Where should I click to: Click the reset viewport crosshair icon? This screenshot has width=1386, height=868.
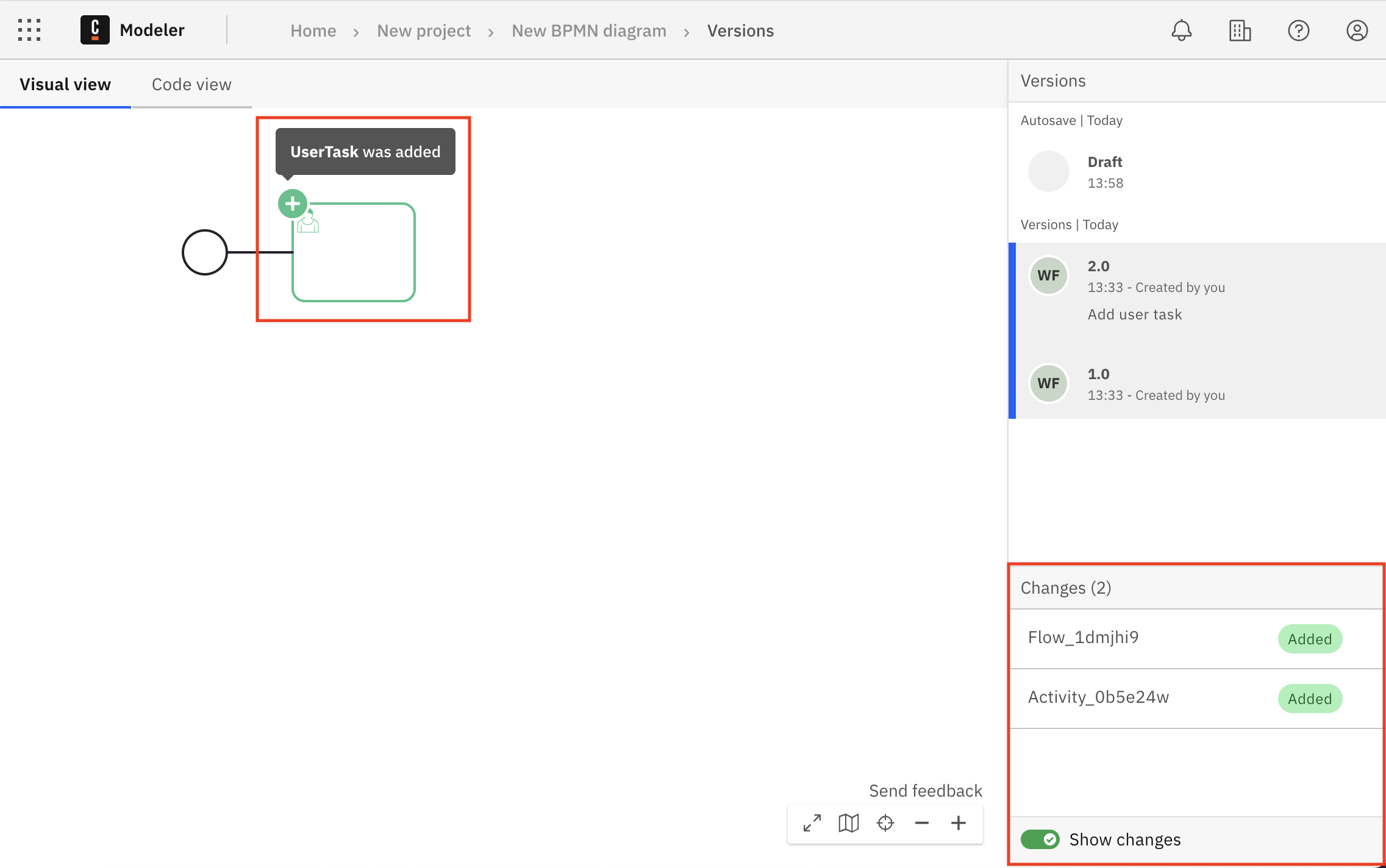point(885,823)
